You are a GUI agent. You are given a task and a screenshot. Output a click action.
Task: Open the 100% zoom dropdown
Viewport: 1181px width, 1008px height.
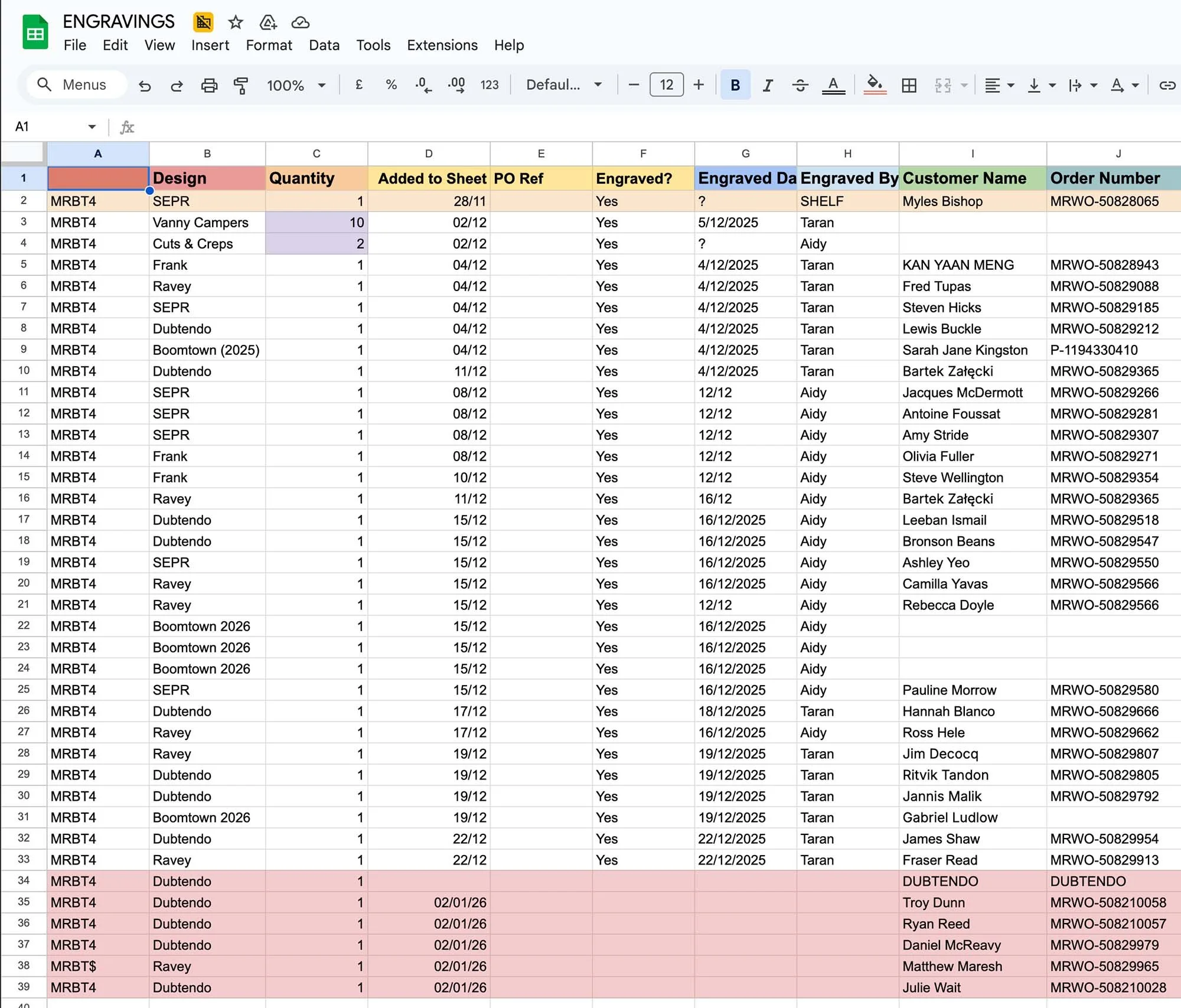click(296, 86)
